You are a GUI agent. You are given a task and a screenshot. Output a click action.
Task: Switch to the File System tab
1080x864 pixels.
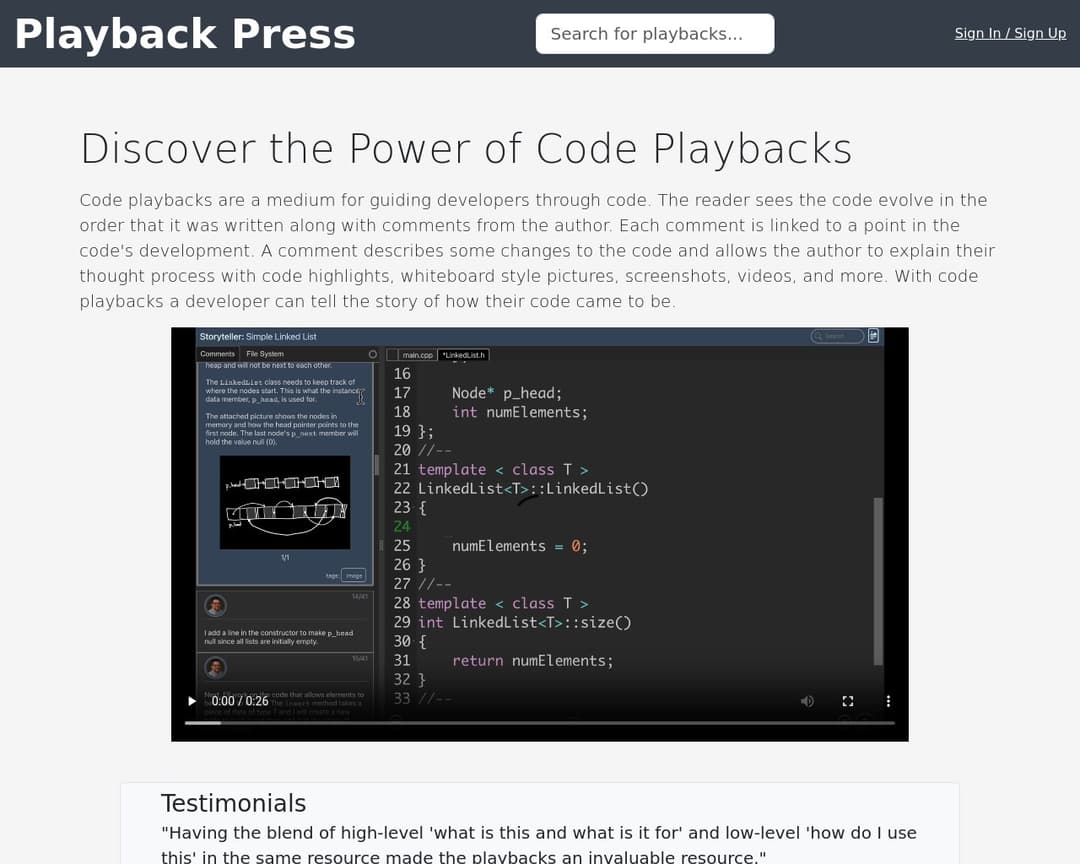(265, 354)
